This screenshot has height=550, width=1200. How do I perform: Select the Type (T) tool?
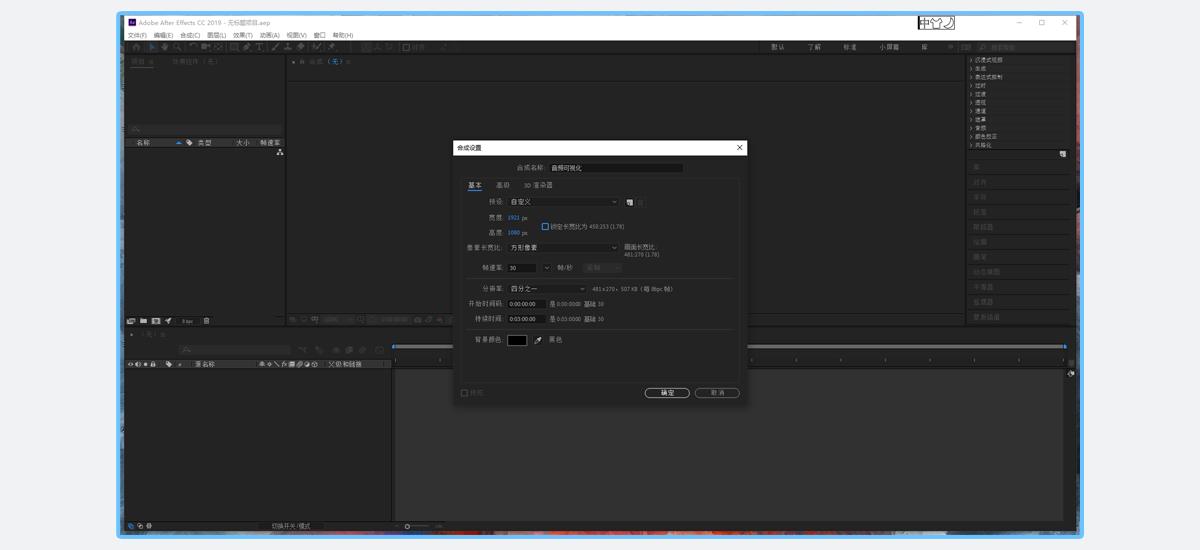pyautogui.click(x=259, y=47)
